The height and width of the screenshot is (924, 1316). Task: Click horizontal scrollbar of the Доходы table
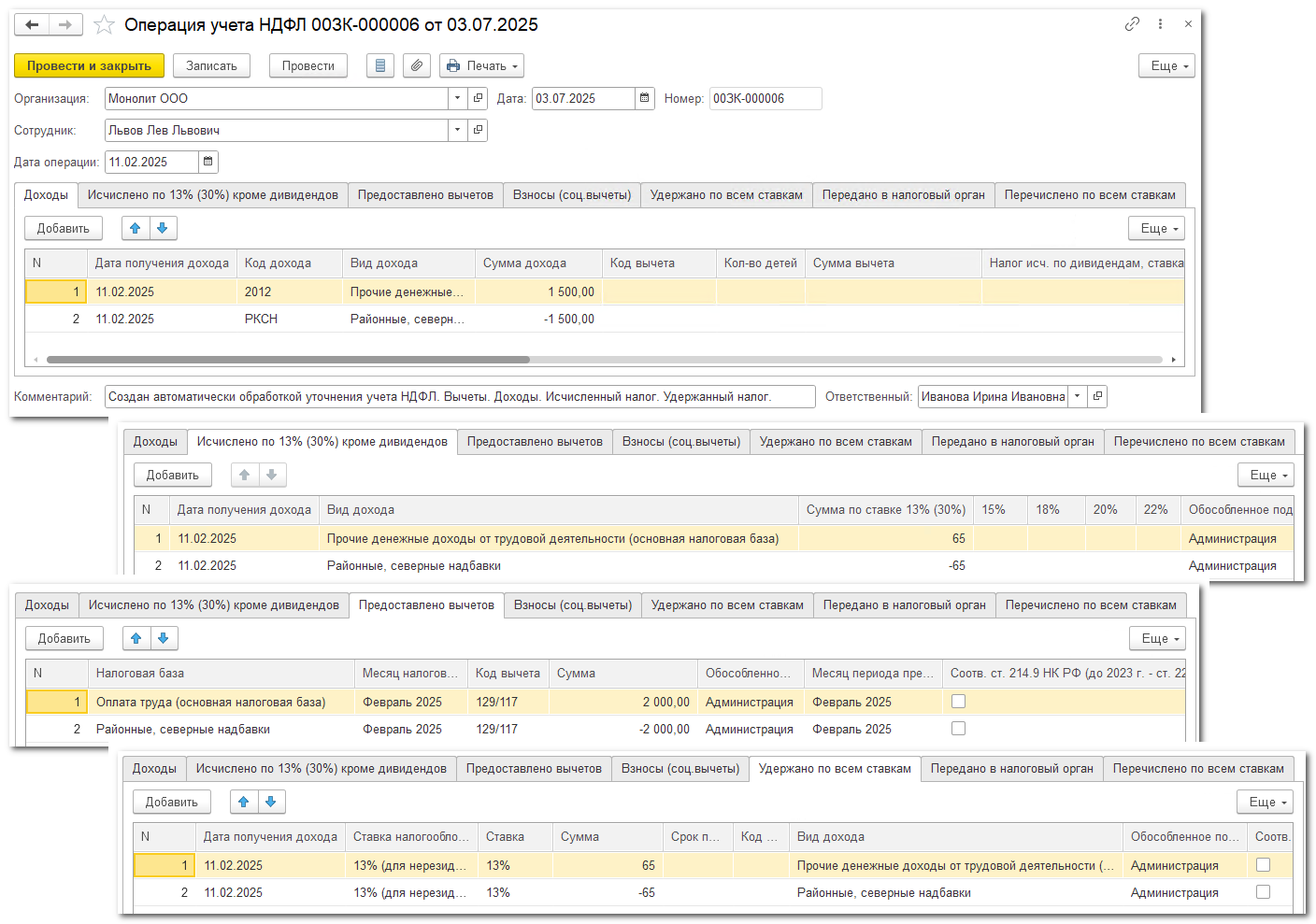(x=288, y=360)
